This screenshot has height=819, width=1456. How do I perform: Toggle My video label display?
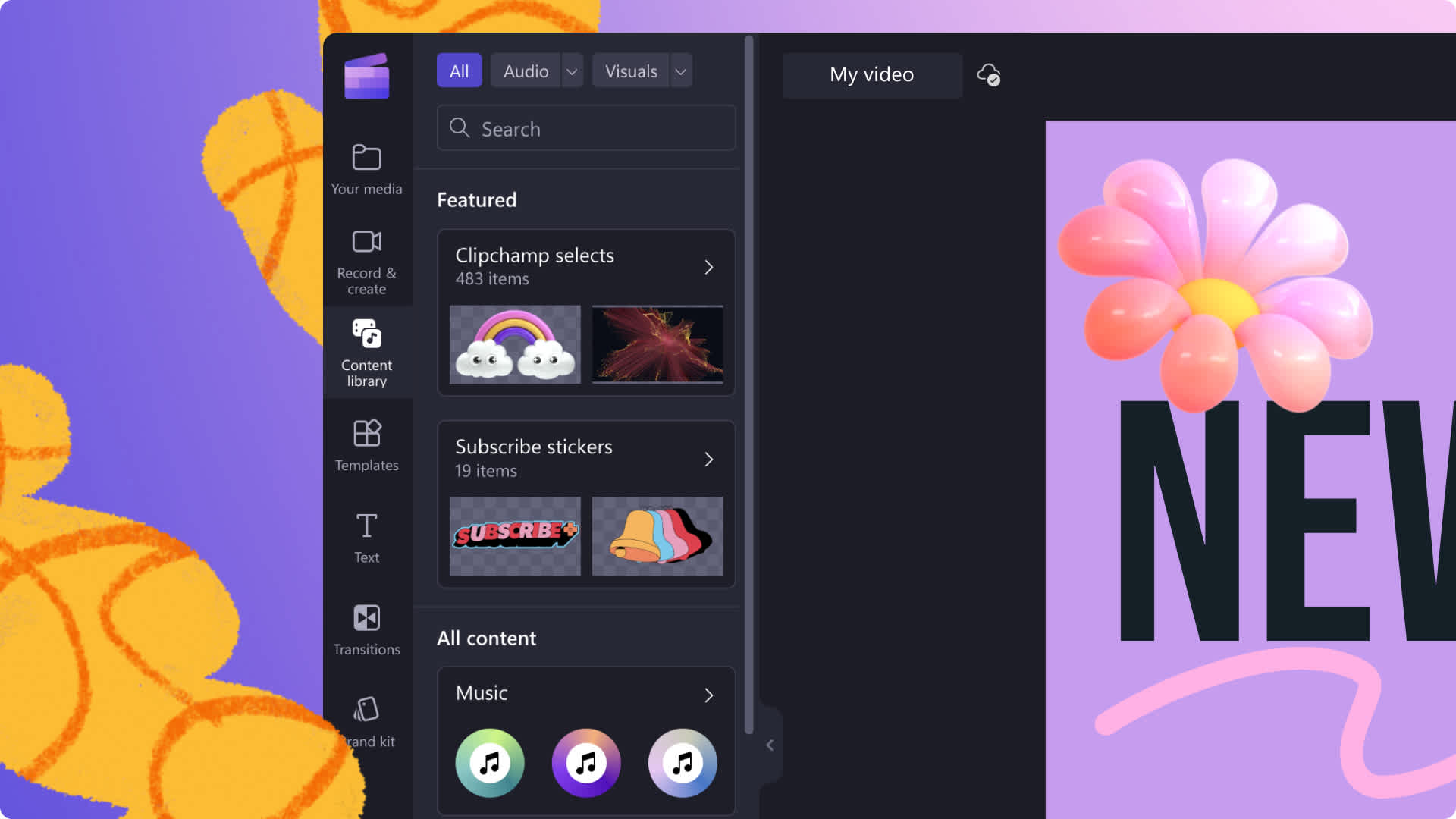coord(871,73)
